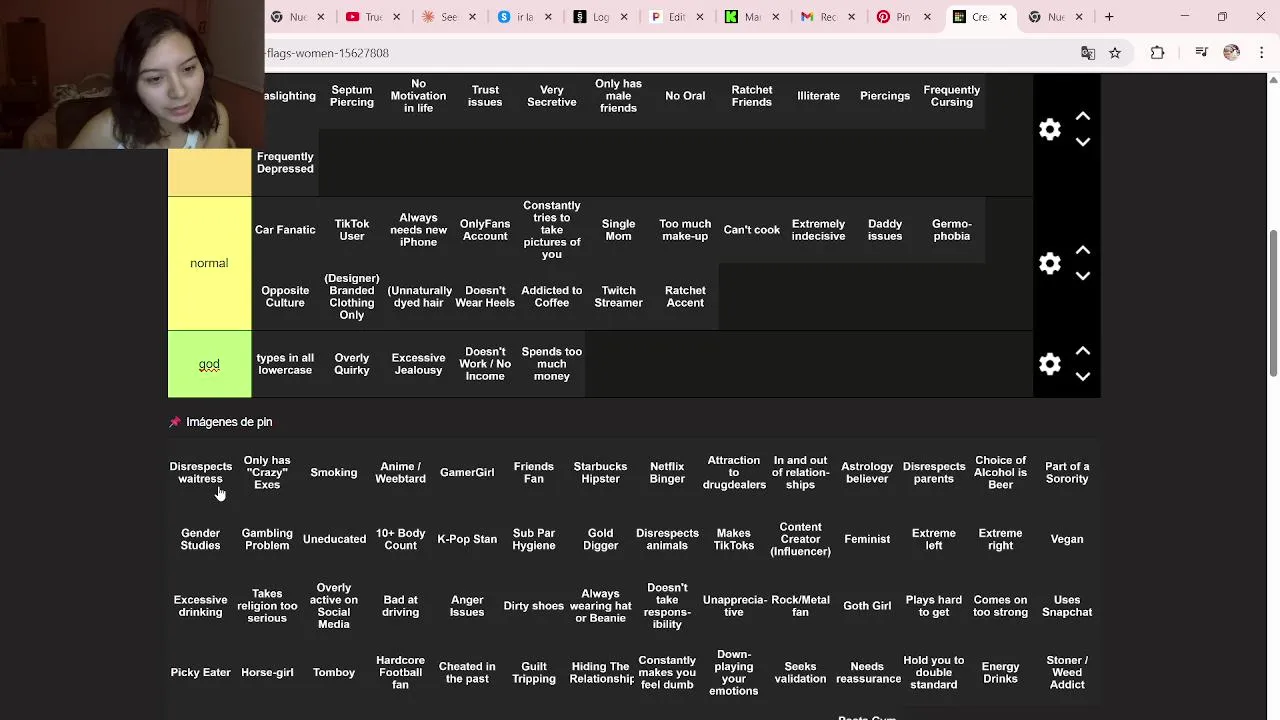Pick the 'Gold Digger' tile

pyautogui.click(x=600, y=539)
